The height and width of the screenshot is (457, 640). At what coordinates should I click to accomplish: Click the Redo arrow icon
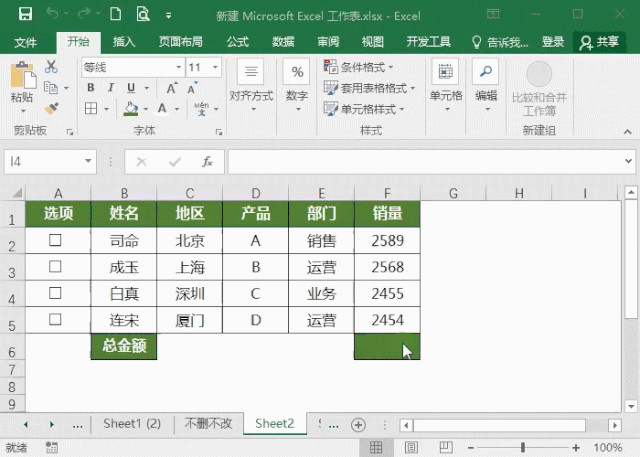pos(84,13)
